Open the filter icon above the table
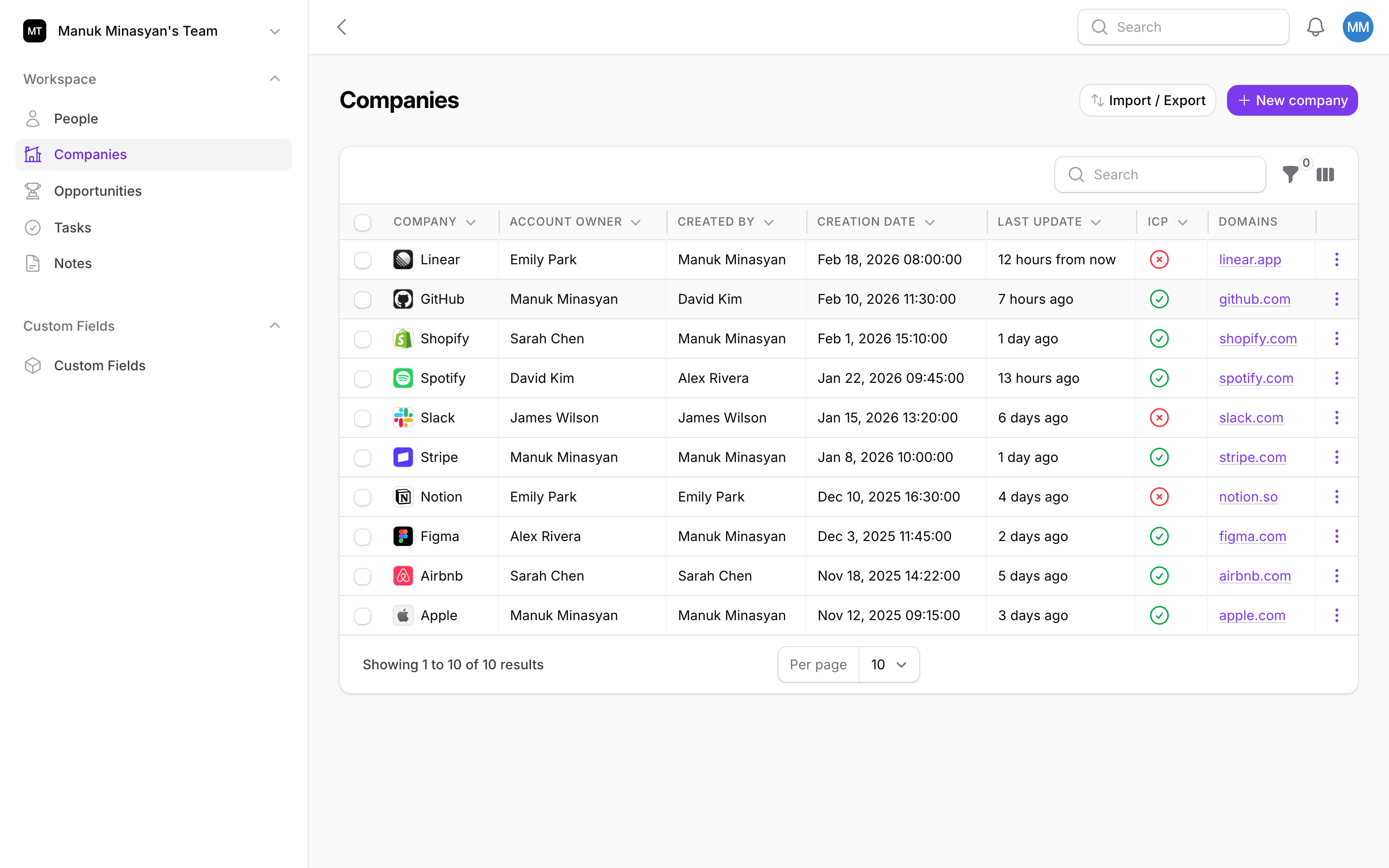 pyautogui.click(x=1290, y=175)
